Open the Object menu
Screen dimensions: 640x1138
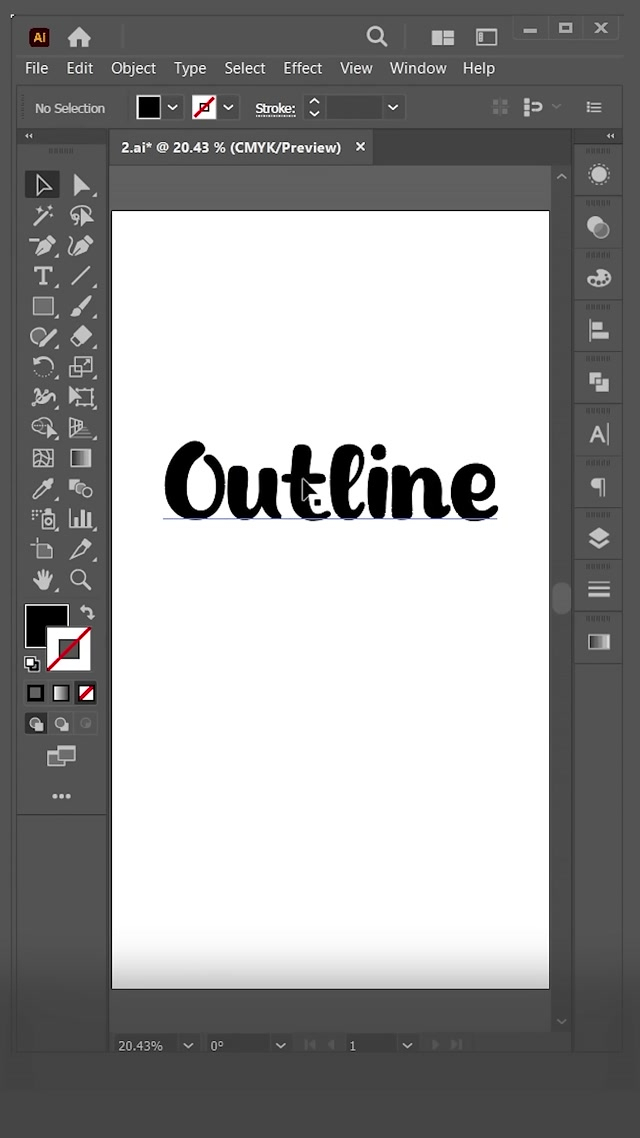(133, 68)
